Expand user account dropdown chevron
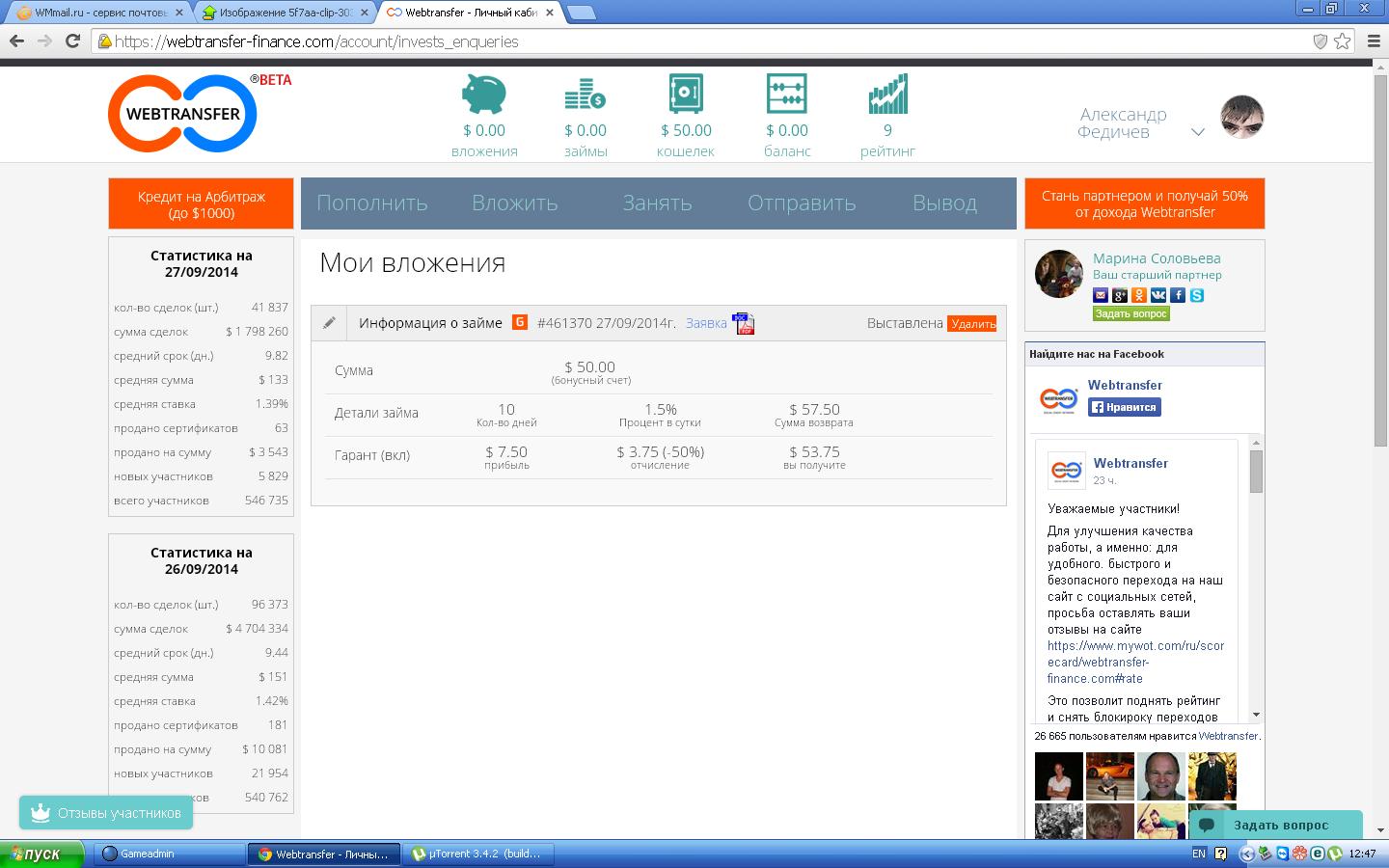 pyautogui.click(x=1198, y=132)
